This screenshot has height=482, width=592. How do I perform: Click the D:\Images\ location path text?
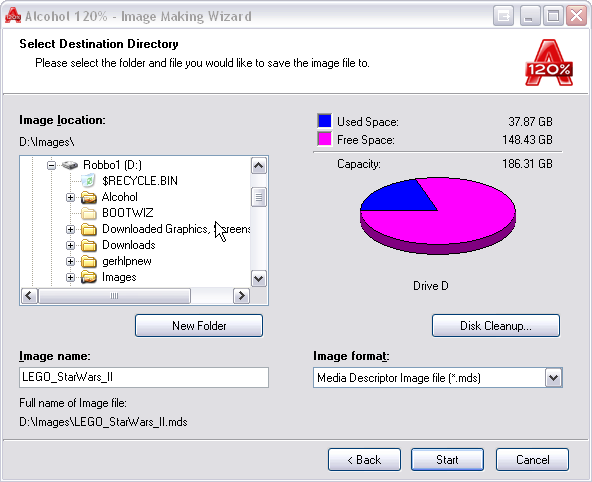pyautogui.click(x=47, y=142)
